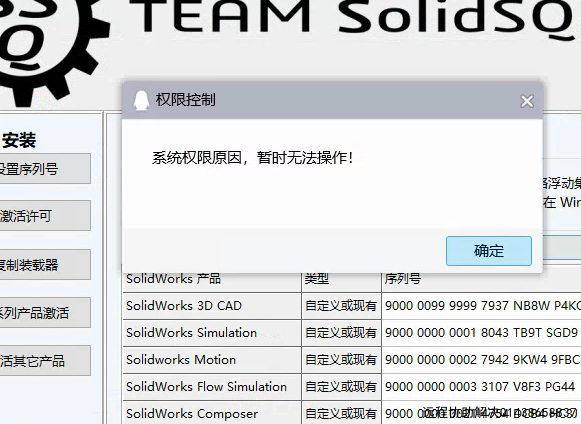Click type cell for SolidWorks Composer
This screenshot has height=424, width=581.
tap(341, 413)
